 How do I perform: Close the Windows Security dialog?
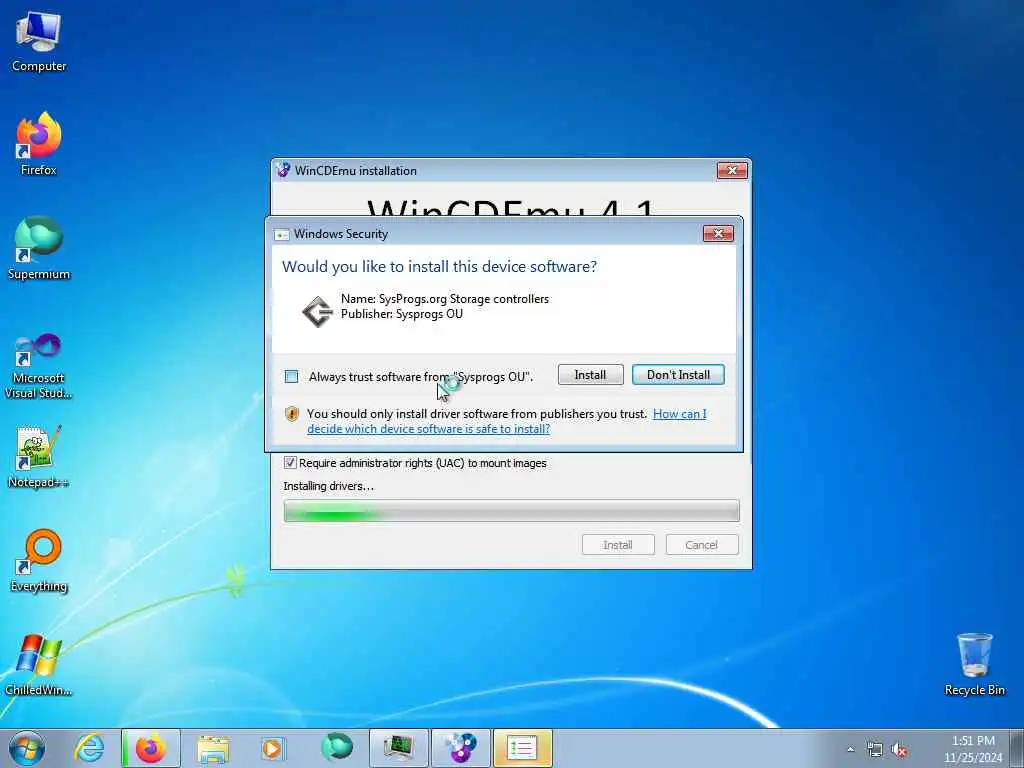[x=718, y=234]
